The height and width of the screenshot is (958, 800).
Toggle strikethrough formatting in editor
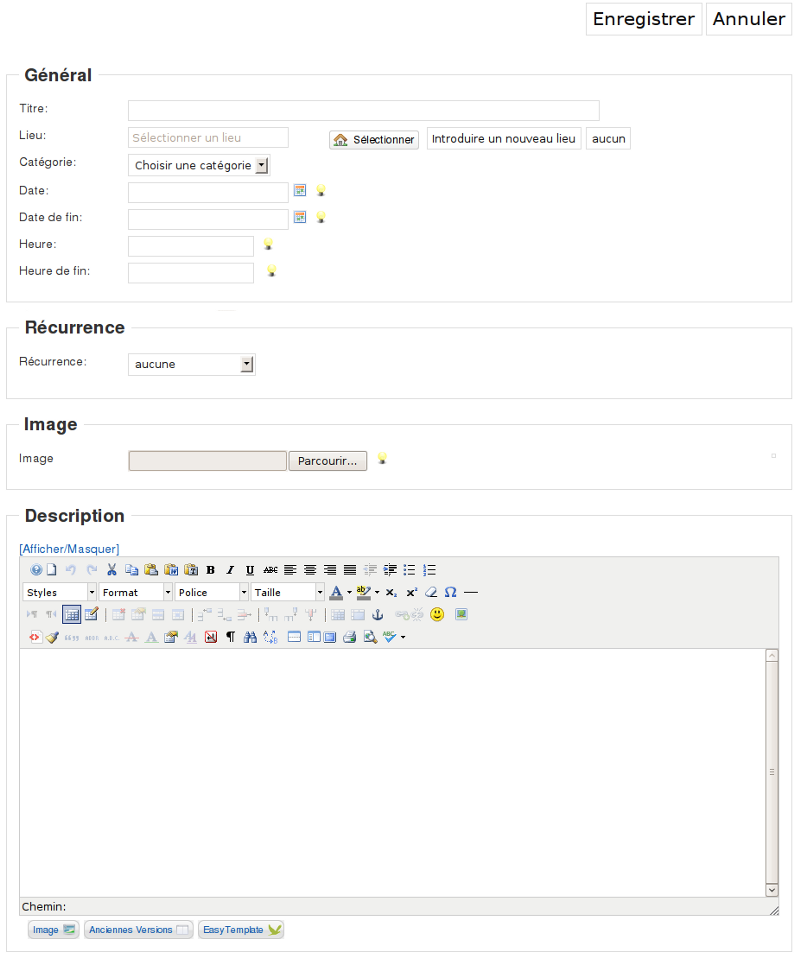pos(270,570)
